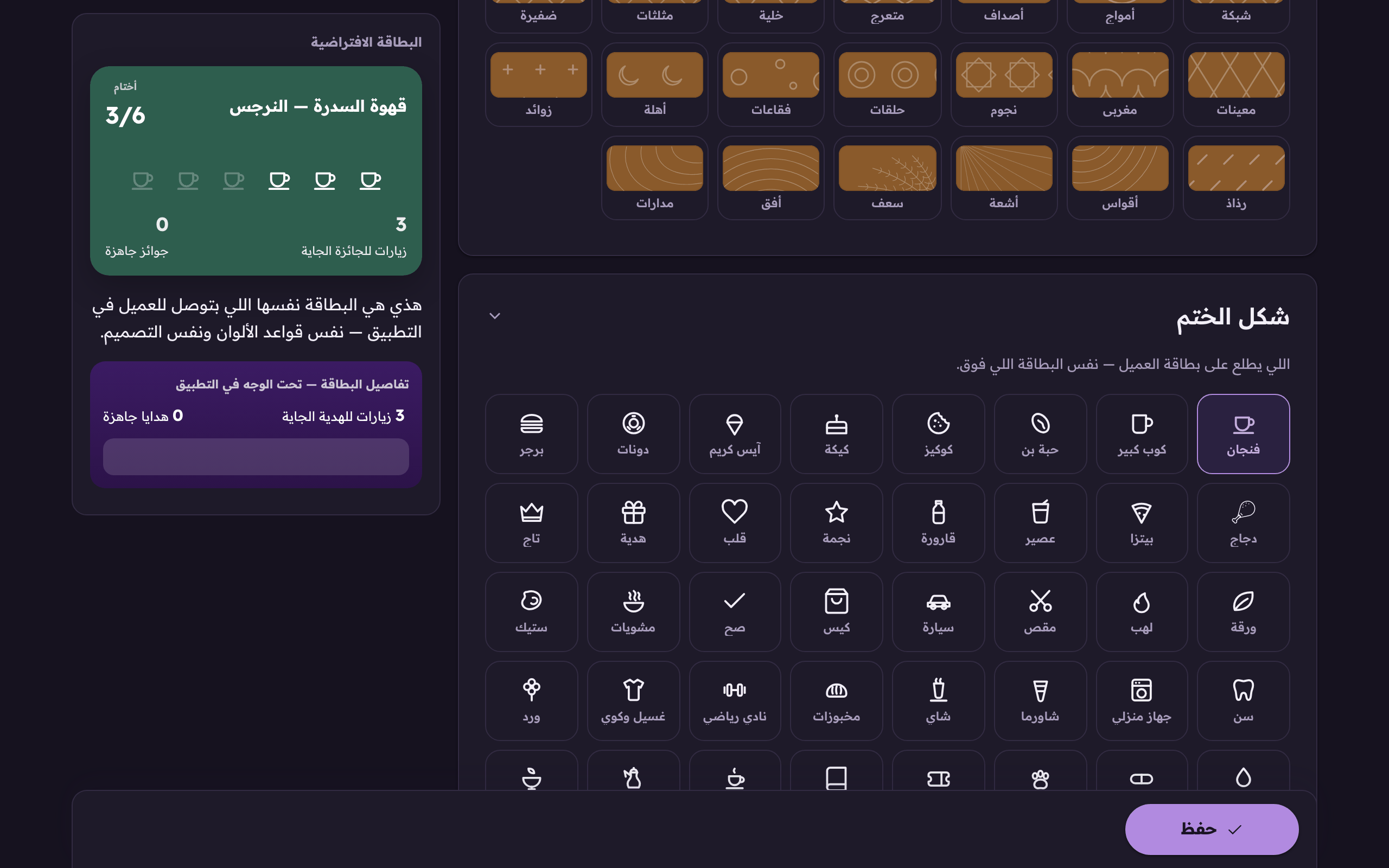
Task: Choose the نجوم stars pattern
Action: 1004,85
